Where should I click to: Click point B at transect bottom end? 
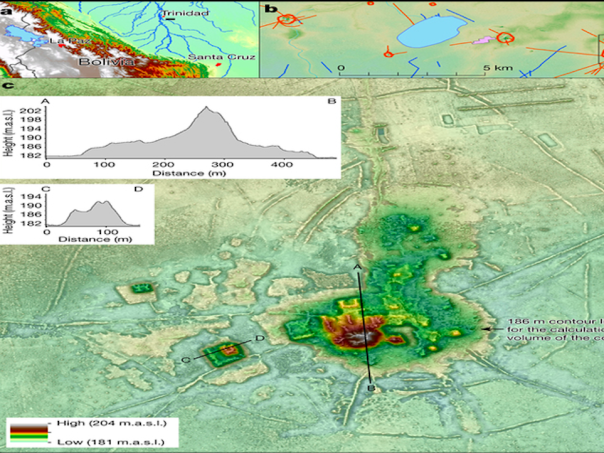(x=373, y=389)
